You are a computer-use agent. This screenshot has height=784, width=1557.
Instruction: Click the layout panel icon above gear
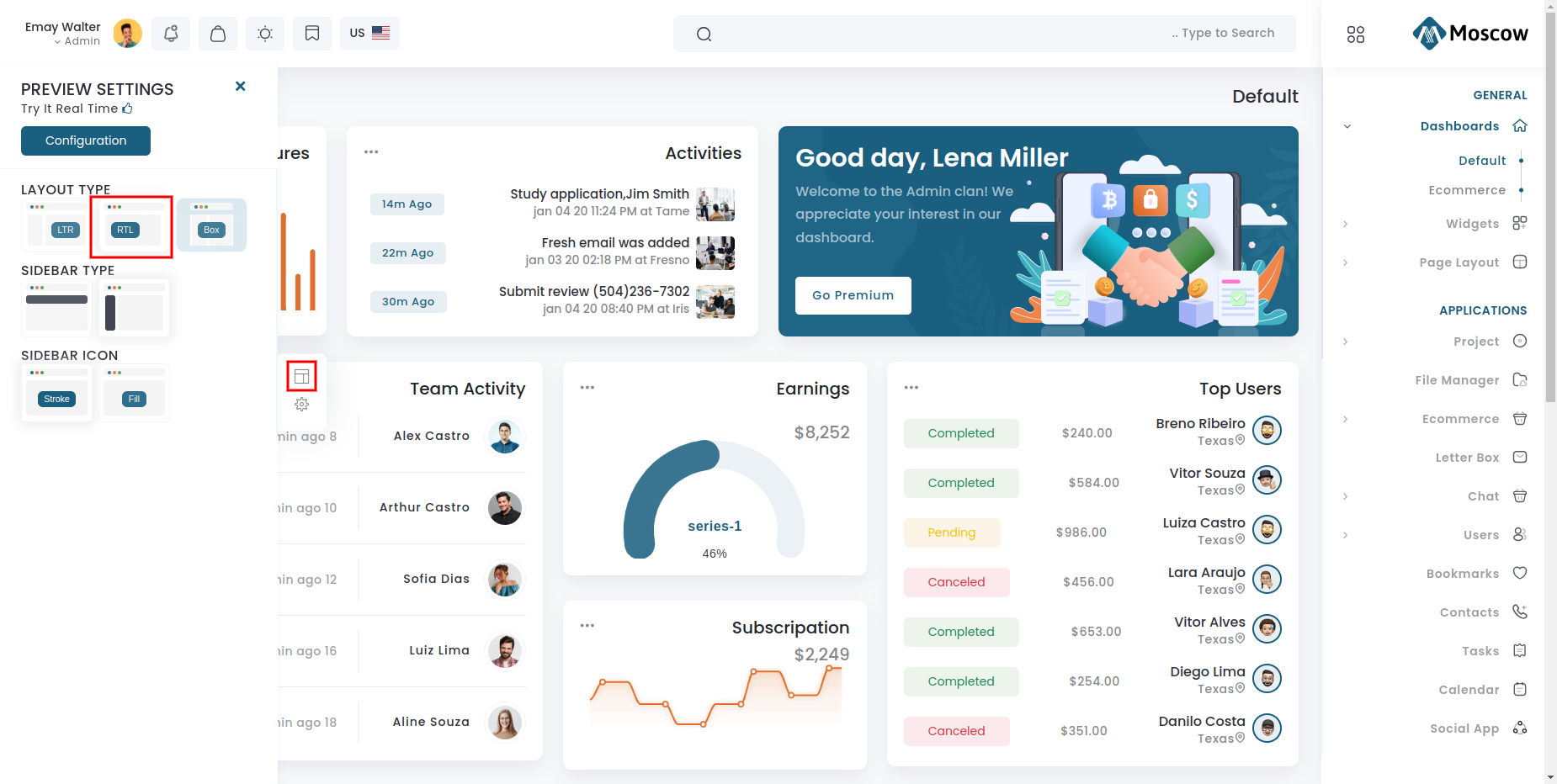coord(302,376)
